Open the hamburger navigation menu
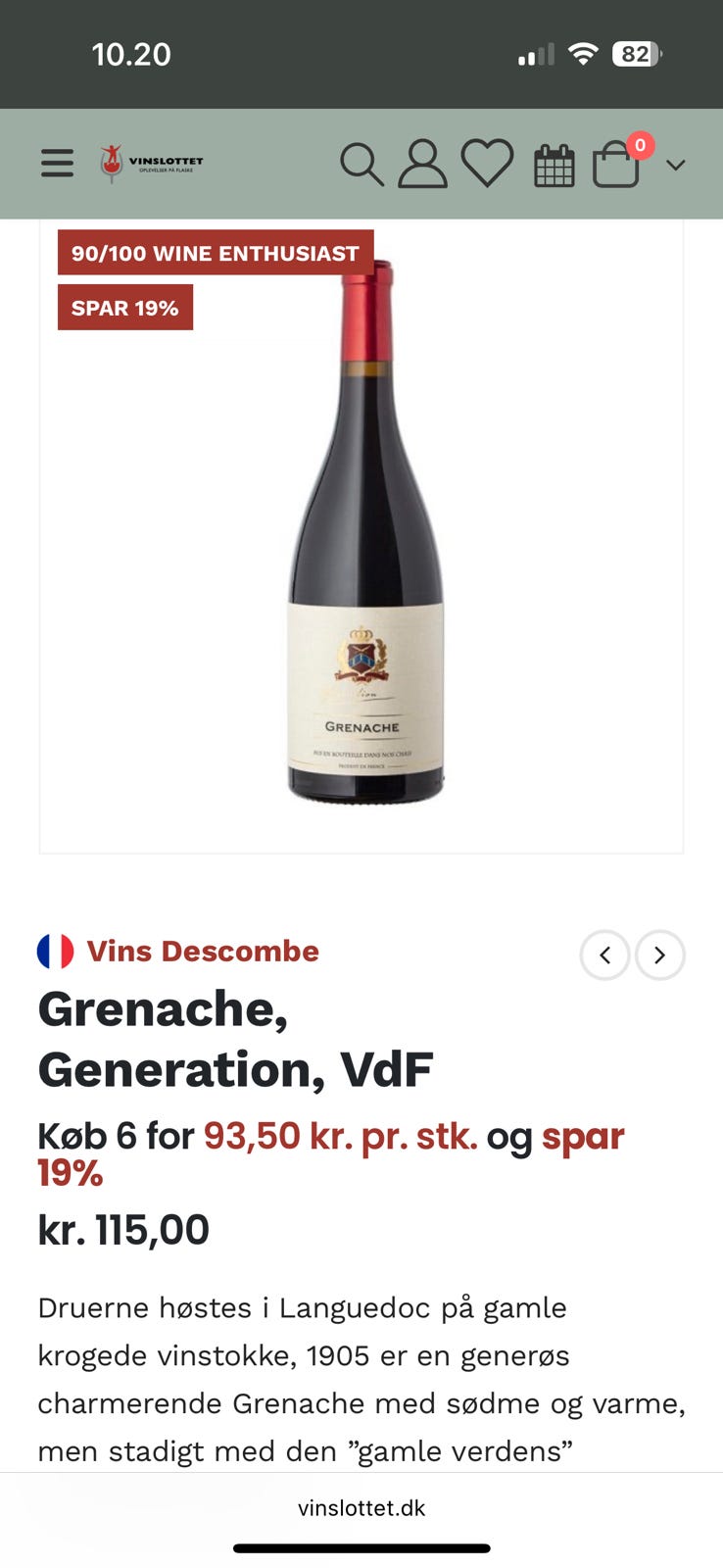Screen dimensions: 723x1568 click(x=57, y=163)
